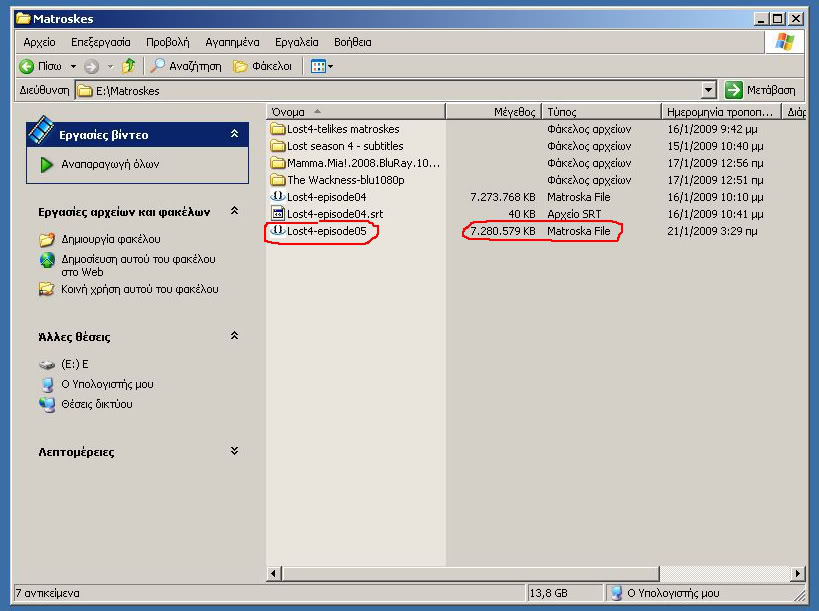Expand the address bar dropdown arrow
819x611 pixels.
click(x=708, y=90)
